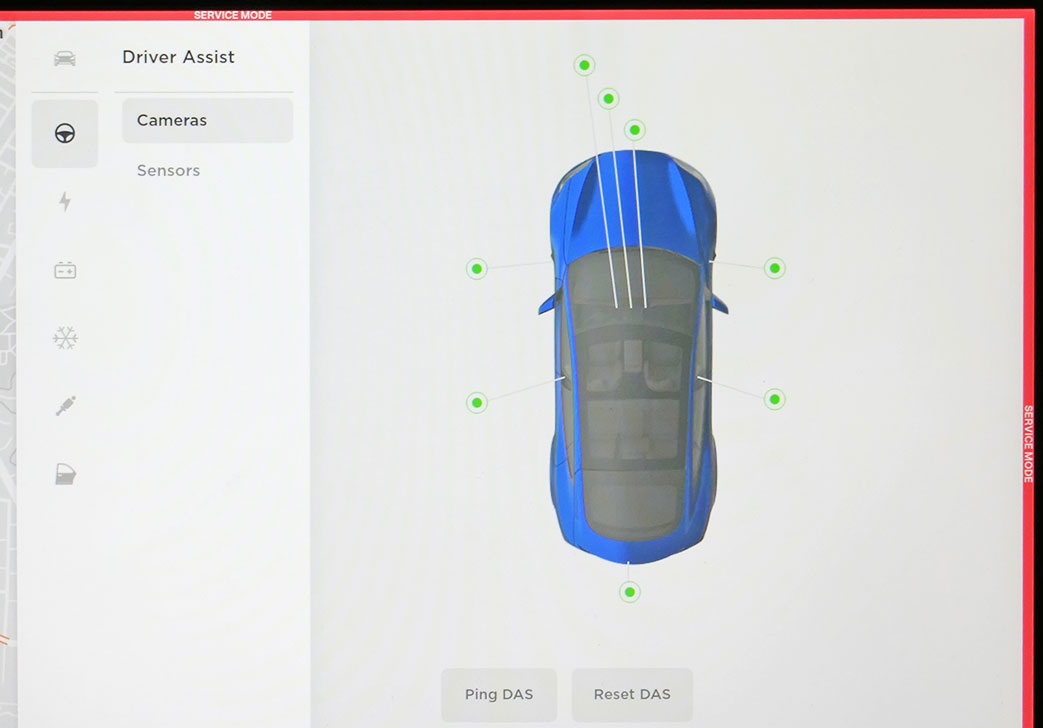The width and height of the screenshot is (1043, 728).
Task: Toggle the rear camera status indicator
Action: (629, 592)
